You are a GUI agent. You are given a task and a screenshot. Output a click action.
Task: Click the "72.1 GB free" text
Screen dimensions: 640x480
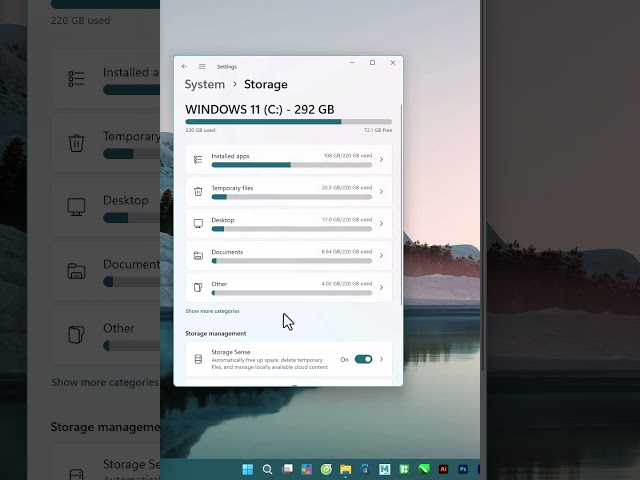[378, 130]
